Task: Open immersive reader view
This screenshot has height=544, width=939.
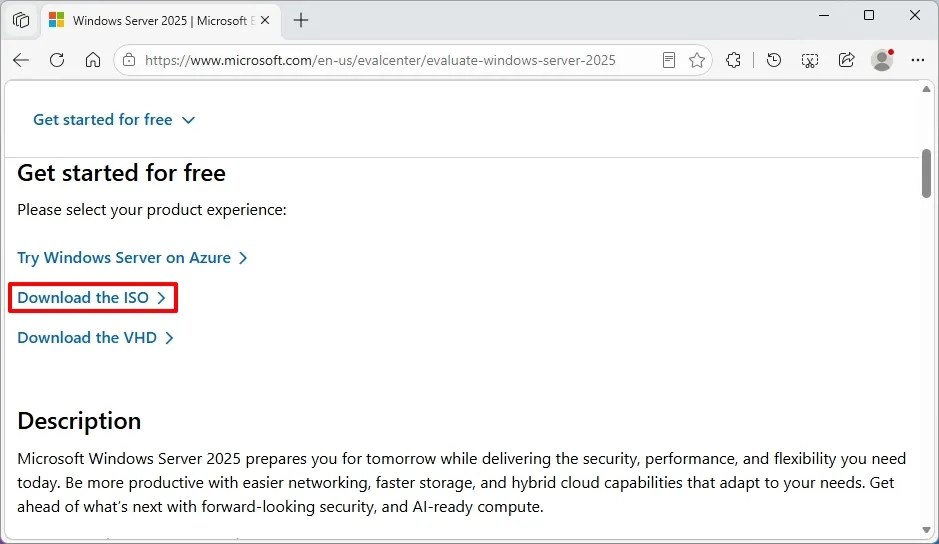Action: tap(669, 60)
